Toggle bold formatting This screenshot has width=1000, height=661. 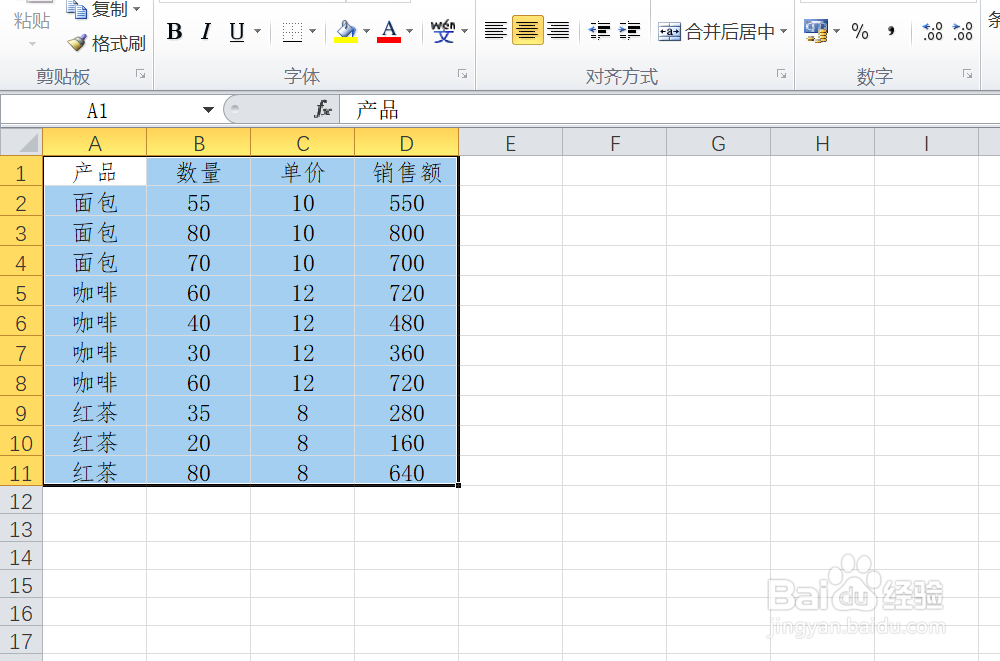coord(174,31)
